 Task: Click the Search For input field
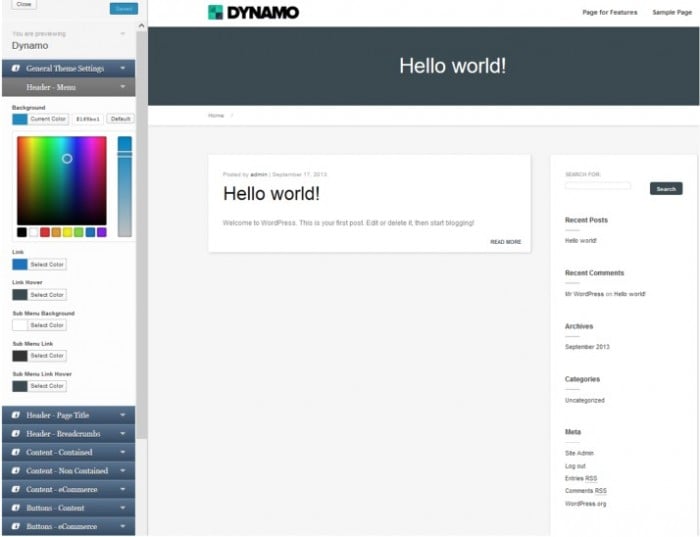(598, 186)
